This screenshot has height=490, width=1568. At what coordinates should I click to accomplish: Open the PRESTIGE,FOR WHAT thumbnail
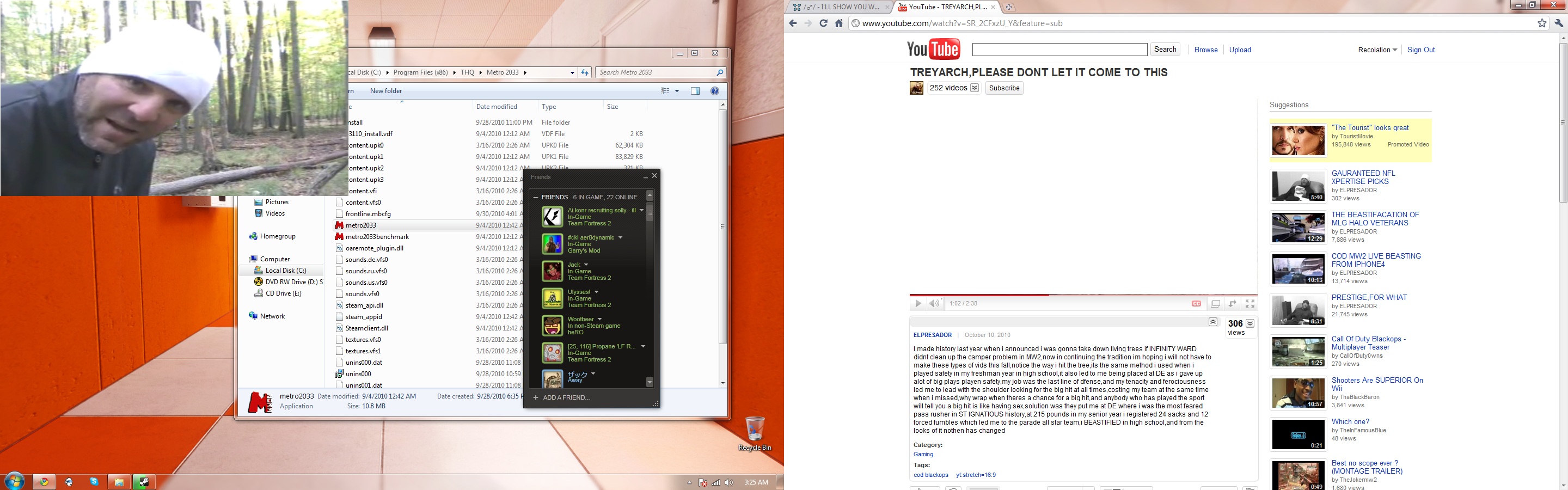point(1298,310)
